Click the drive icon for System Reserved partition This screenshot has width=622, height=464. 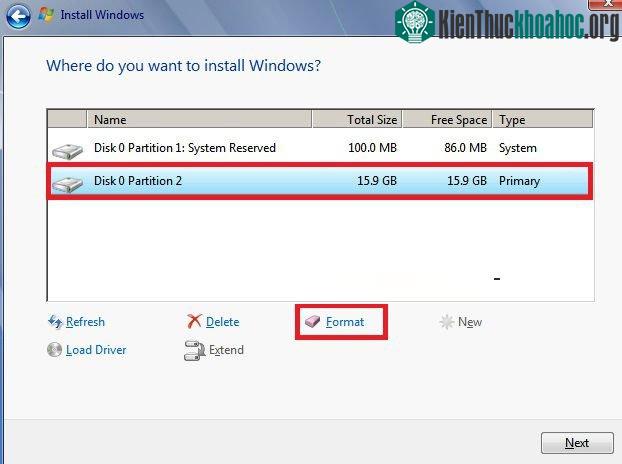click(x=67, y=151)
